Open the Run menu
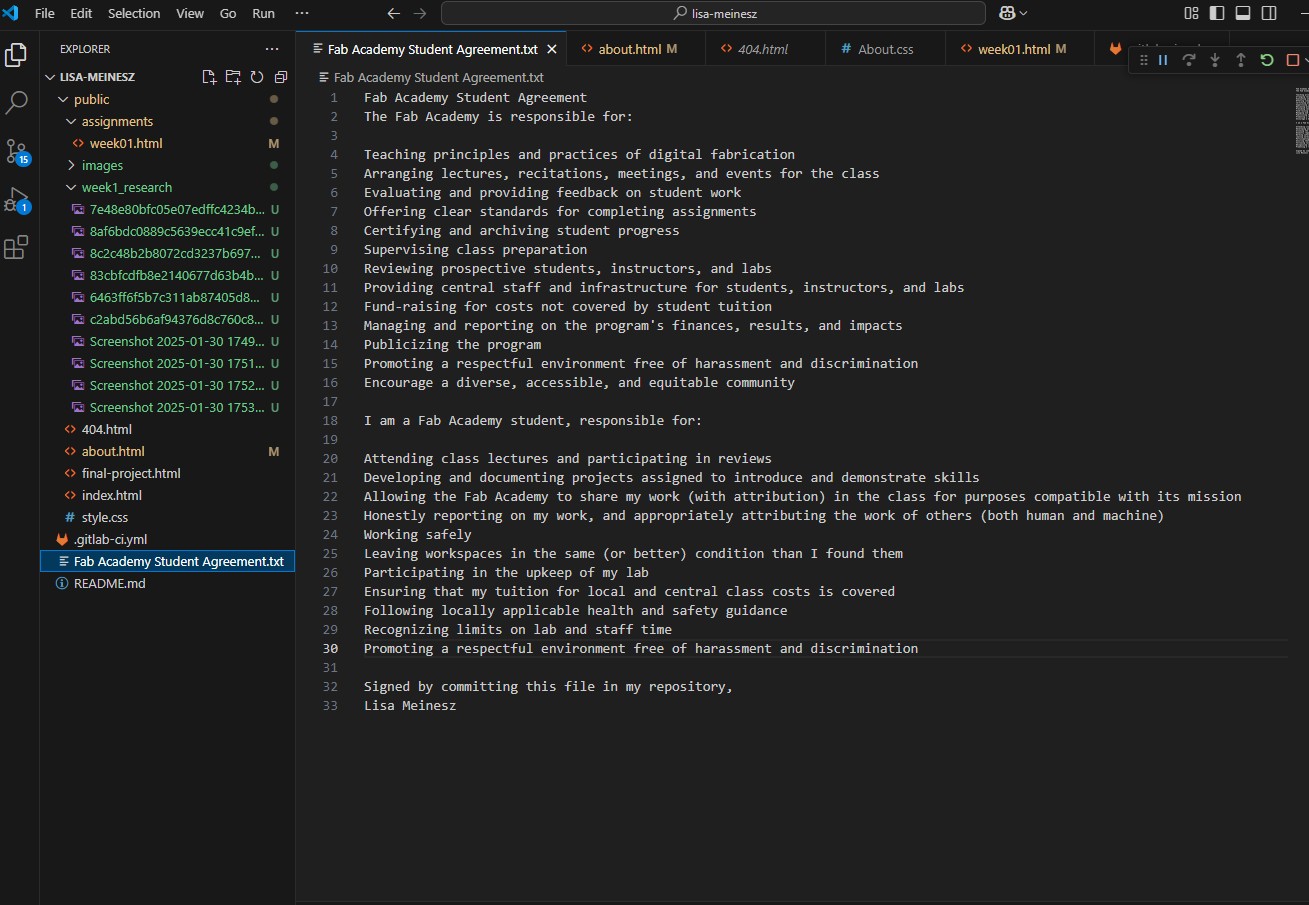 pos(263,13)
